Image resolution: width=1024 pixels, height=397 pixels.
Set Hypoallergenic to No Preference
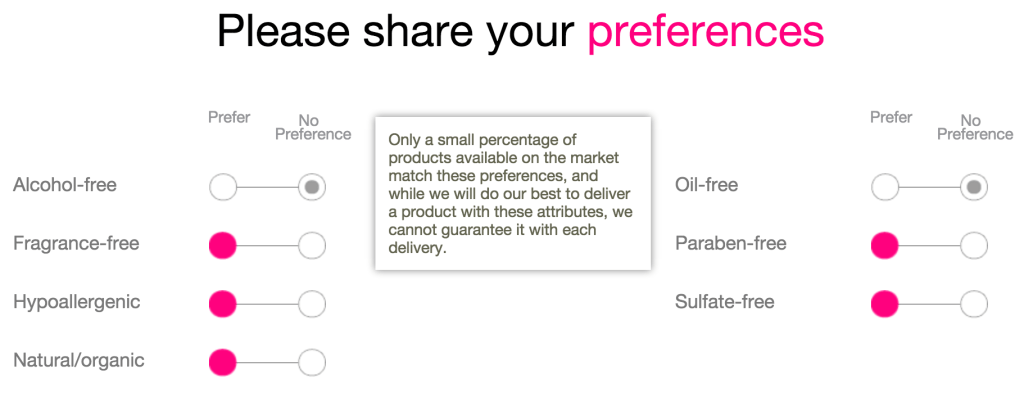click(x=312, y=304)
